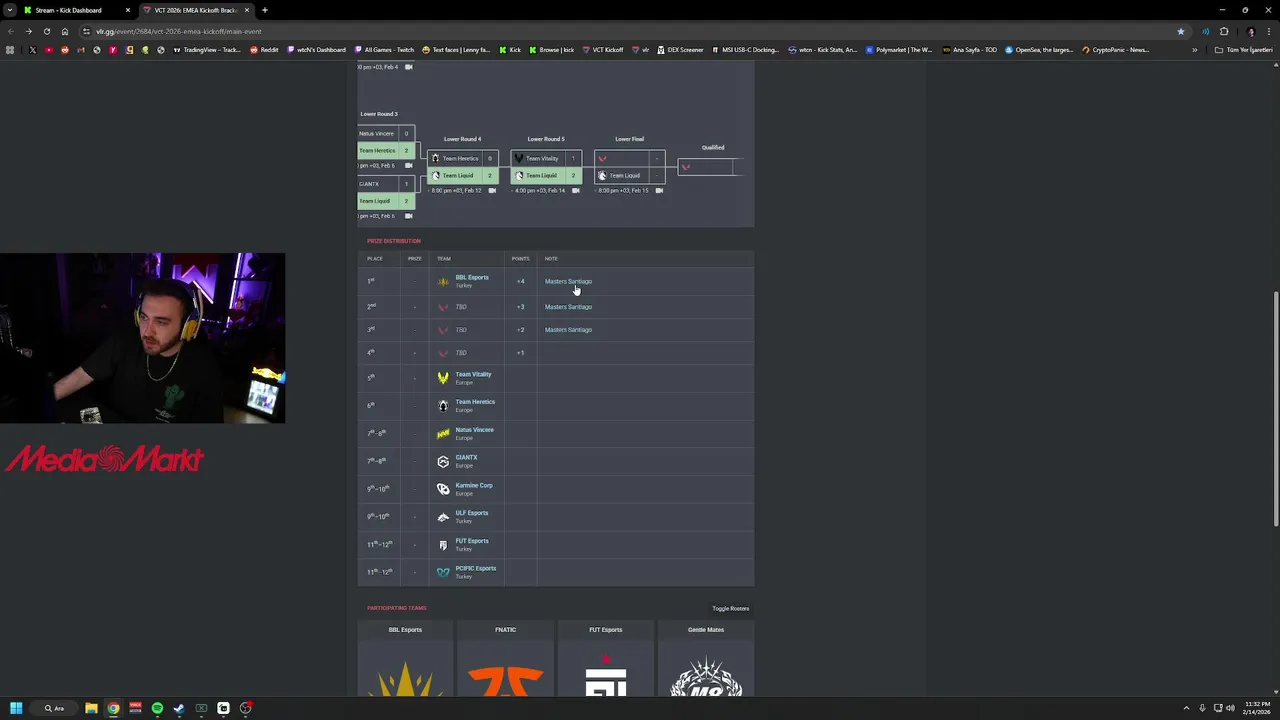Click the Team Vitality logo in prize table
Viewport: 1280px width, 720px height.
(443, 378)
